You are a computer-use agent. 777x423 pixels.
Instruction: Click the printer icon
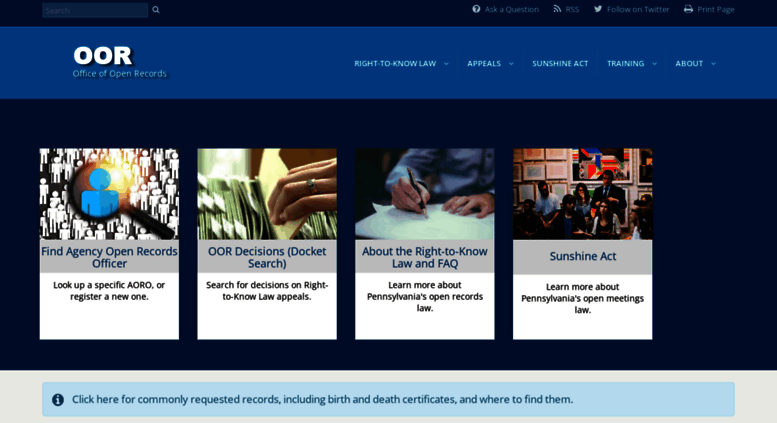point(688,9)
